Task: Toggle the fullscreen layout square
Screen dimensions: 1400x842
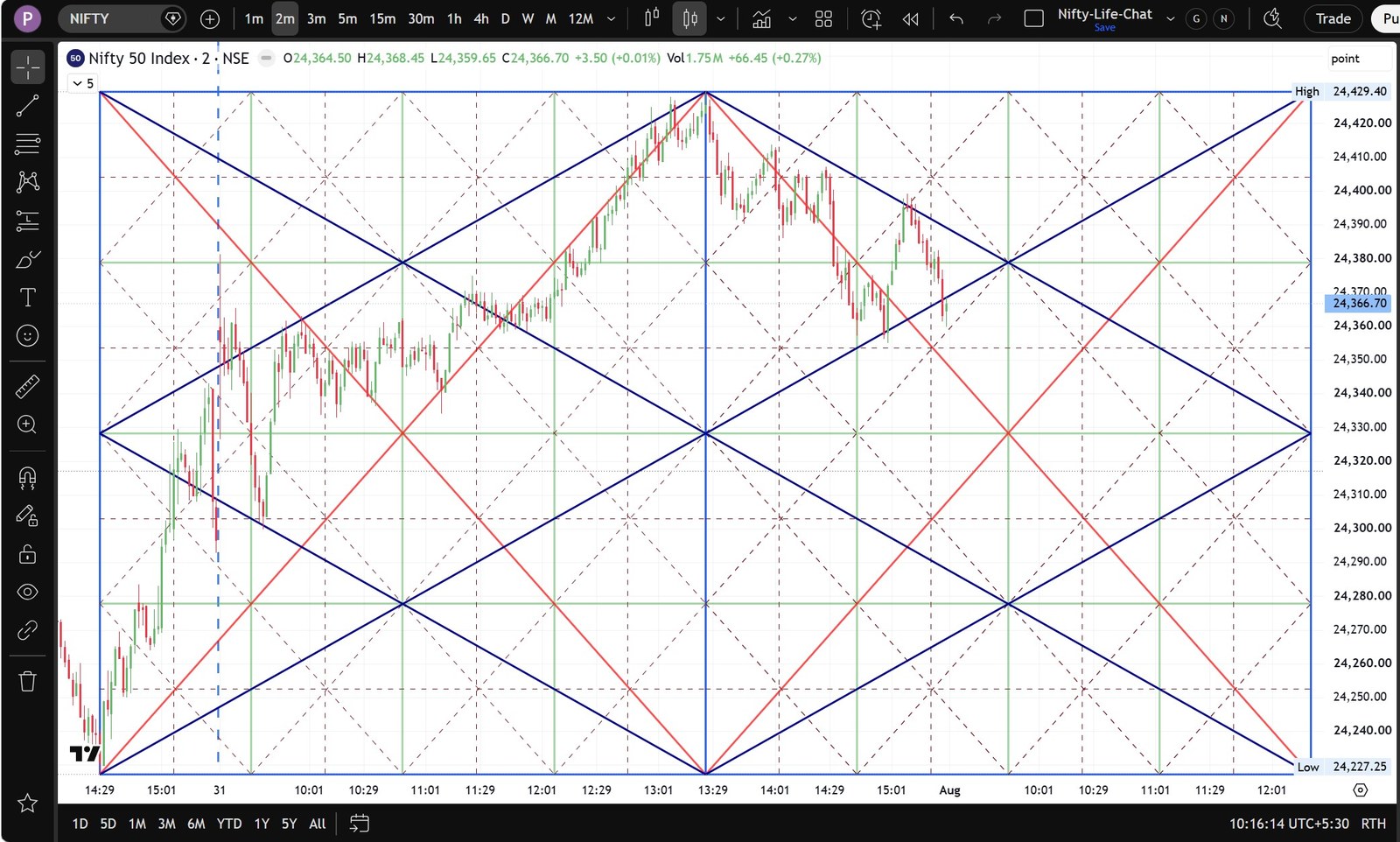Action: coord(1033,18)
